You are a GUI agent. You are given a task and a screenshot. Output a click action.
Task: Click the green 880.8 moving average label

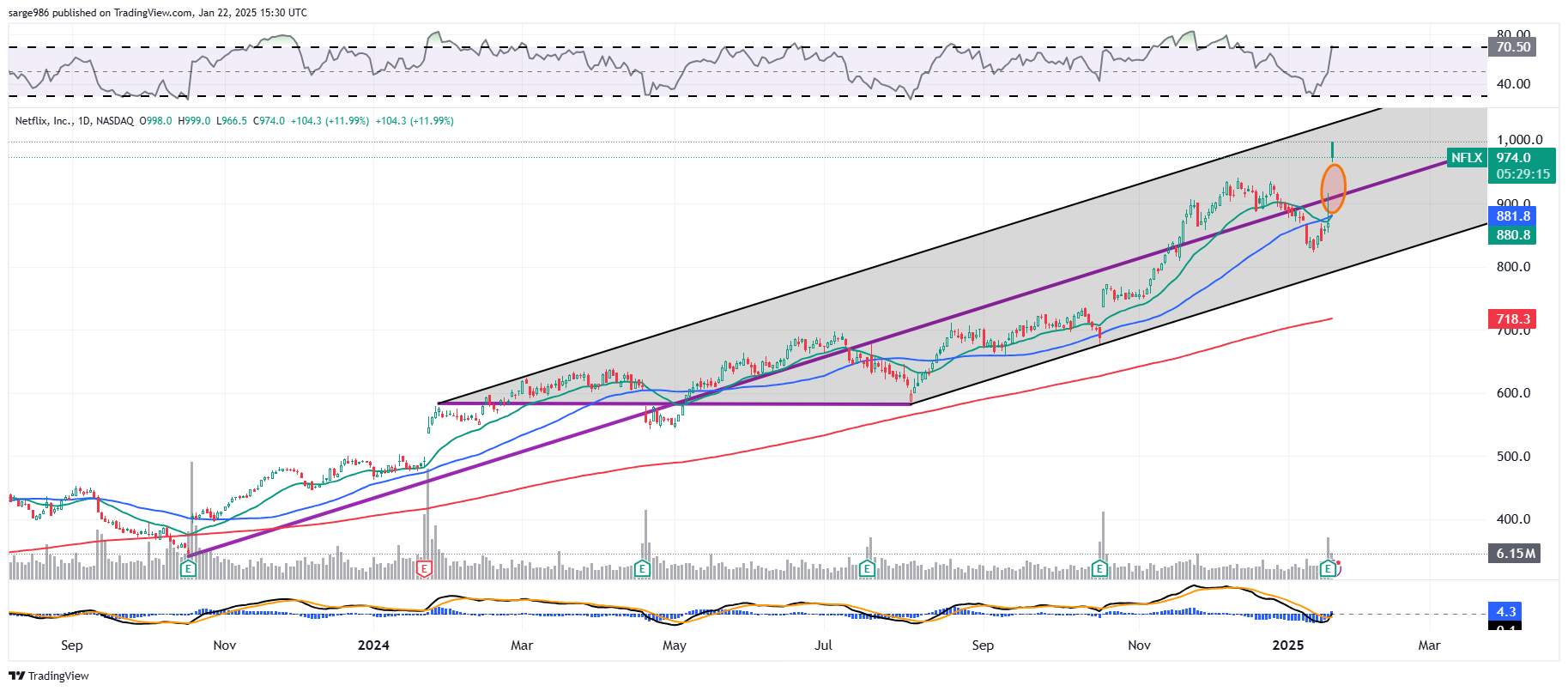(x=1512, y=235)
